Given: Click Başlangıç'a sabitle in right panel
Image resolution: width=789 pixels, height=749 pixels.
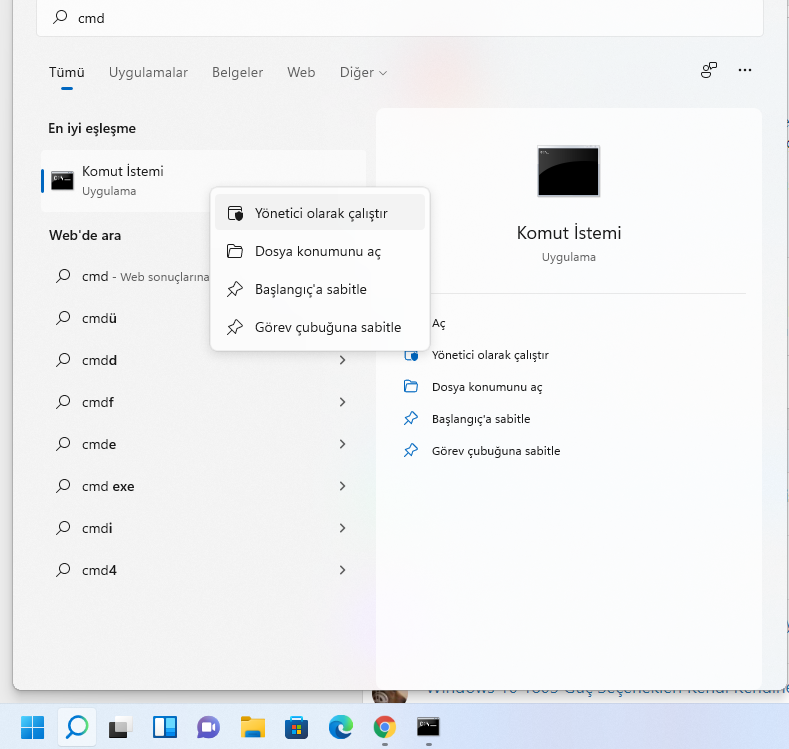Looking at the screenshot, I should [x=481, y=419].
